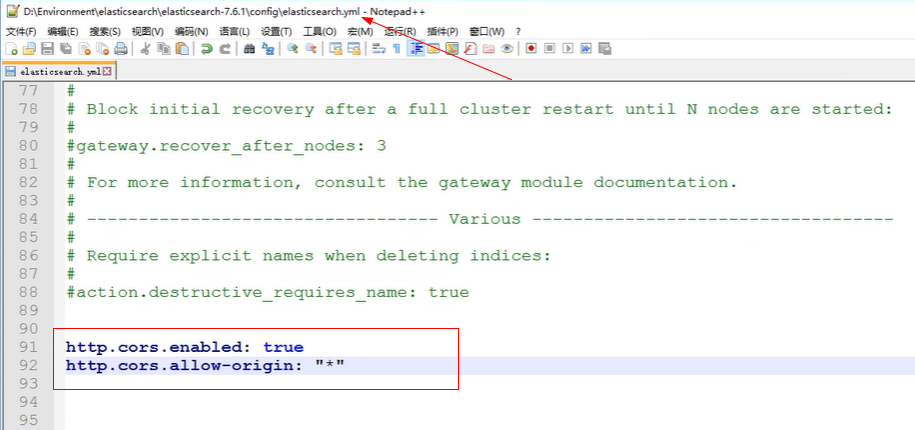915x430 pixels.
Task: Toggle the Indent Guide toolbar icon
Action: [415, 49]
